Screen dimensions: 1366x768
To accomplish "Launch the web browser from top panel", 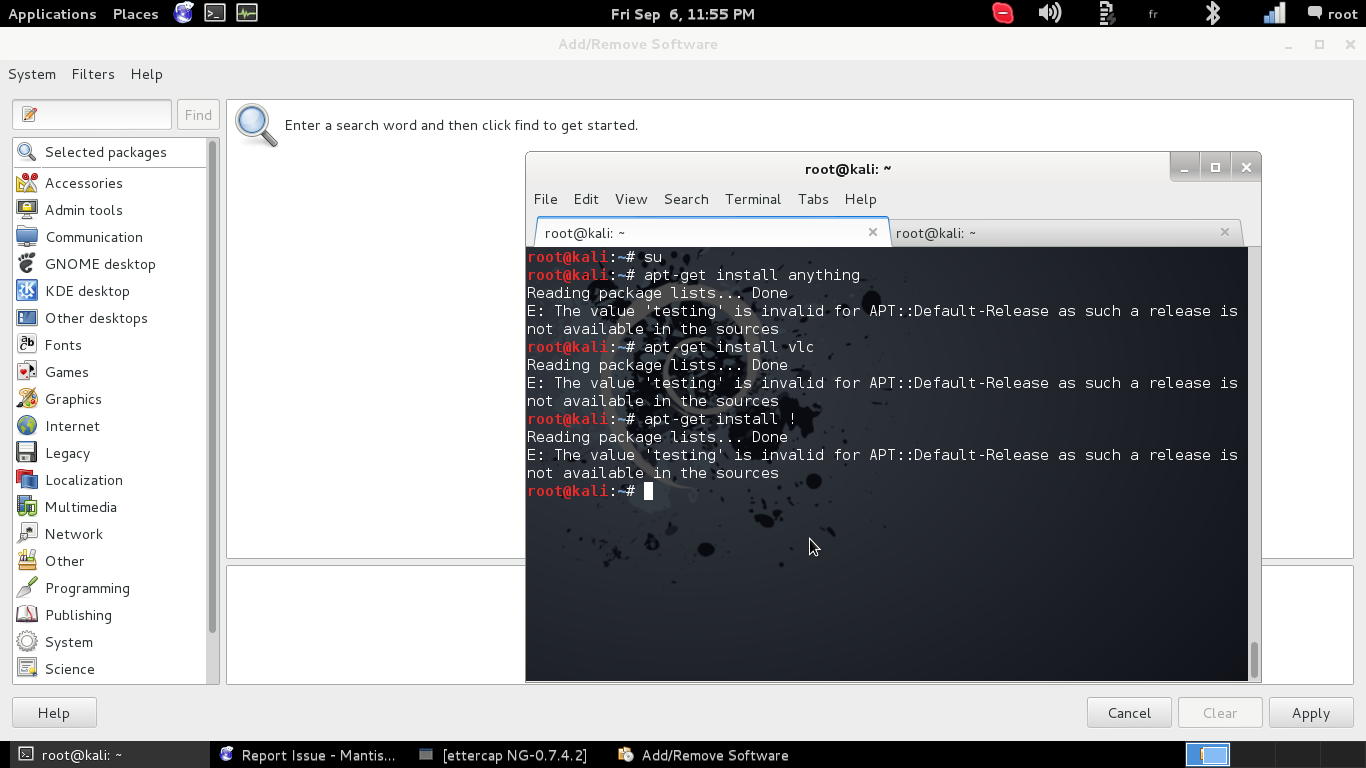I will tap(183, 13).
